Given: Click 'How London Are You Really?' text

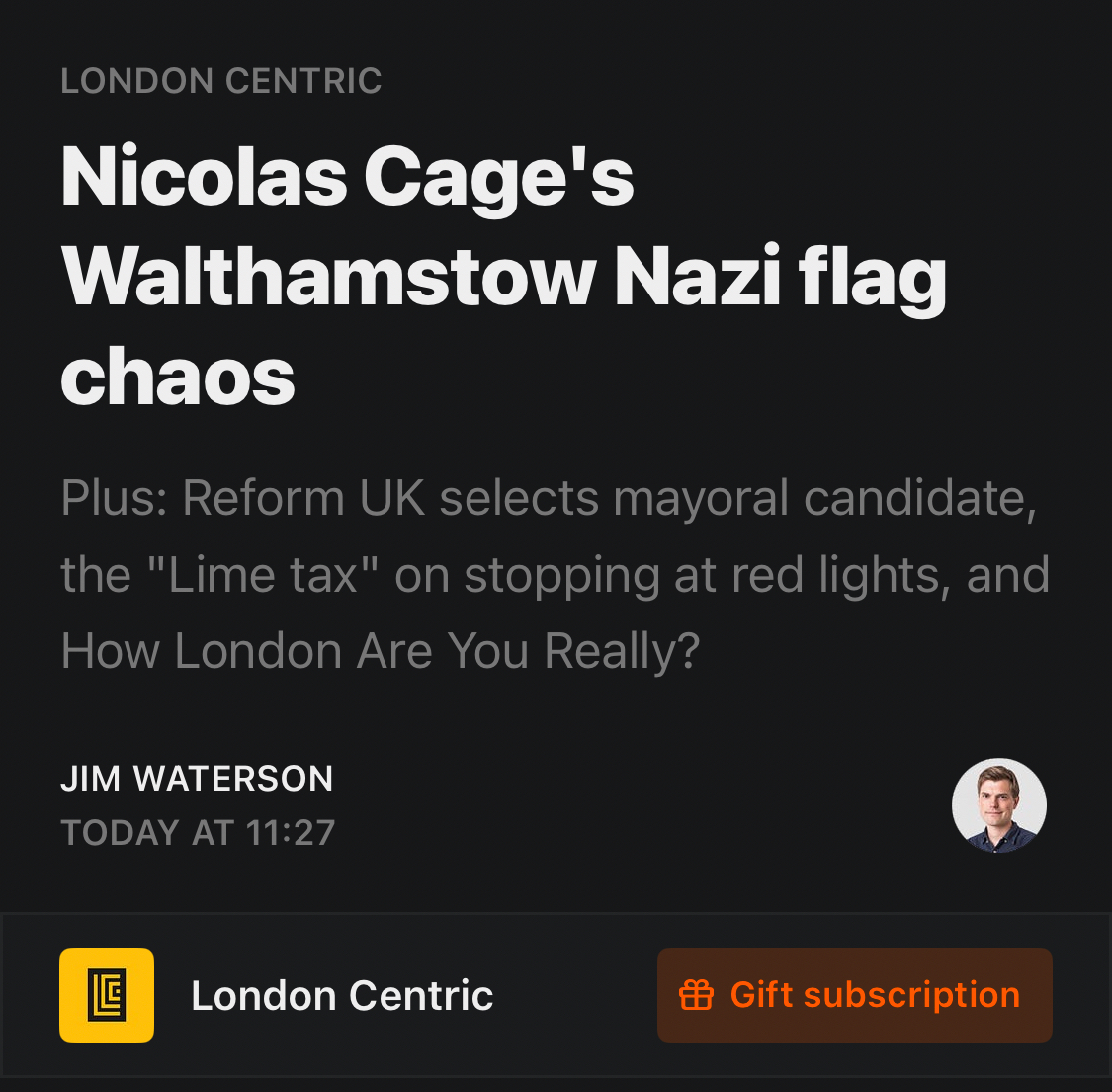Looking at the screenshot, I should (x=381, y=652).
